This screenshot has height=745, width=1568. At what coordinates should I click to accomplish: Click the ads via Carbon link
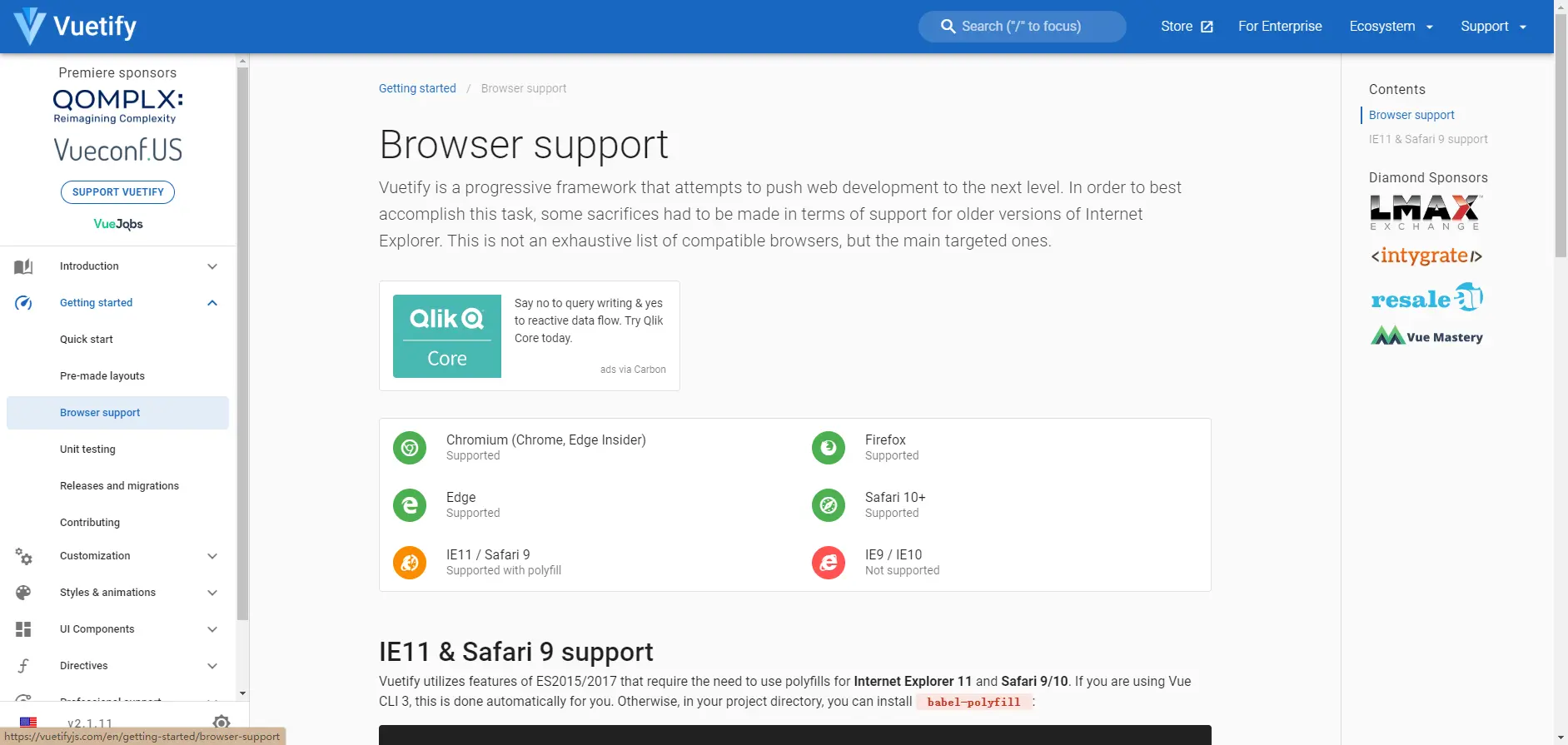(x=633, y=370)
